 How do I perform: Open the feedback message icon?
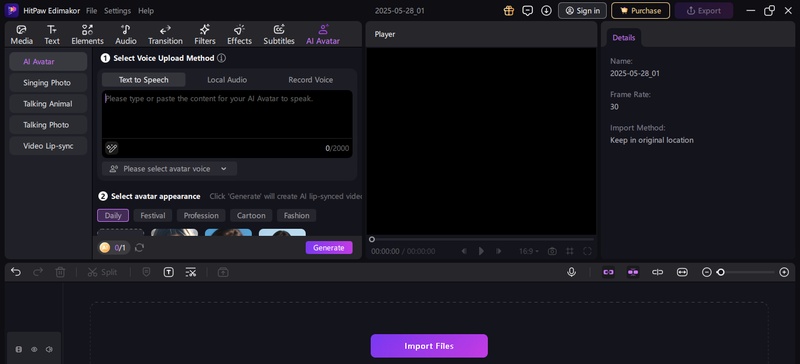point(528,10)
